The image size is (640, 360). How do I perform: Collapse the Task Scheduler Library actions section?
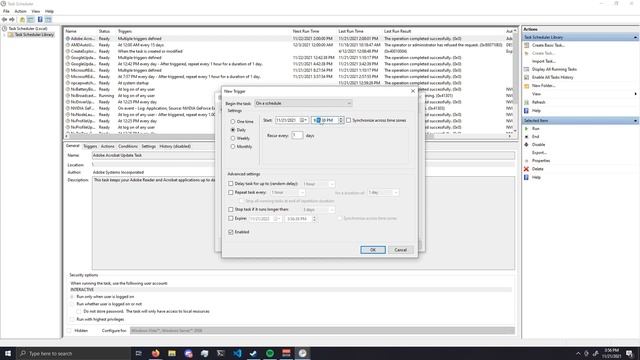[x=635, y=37]
